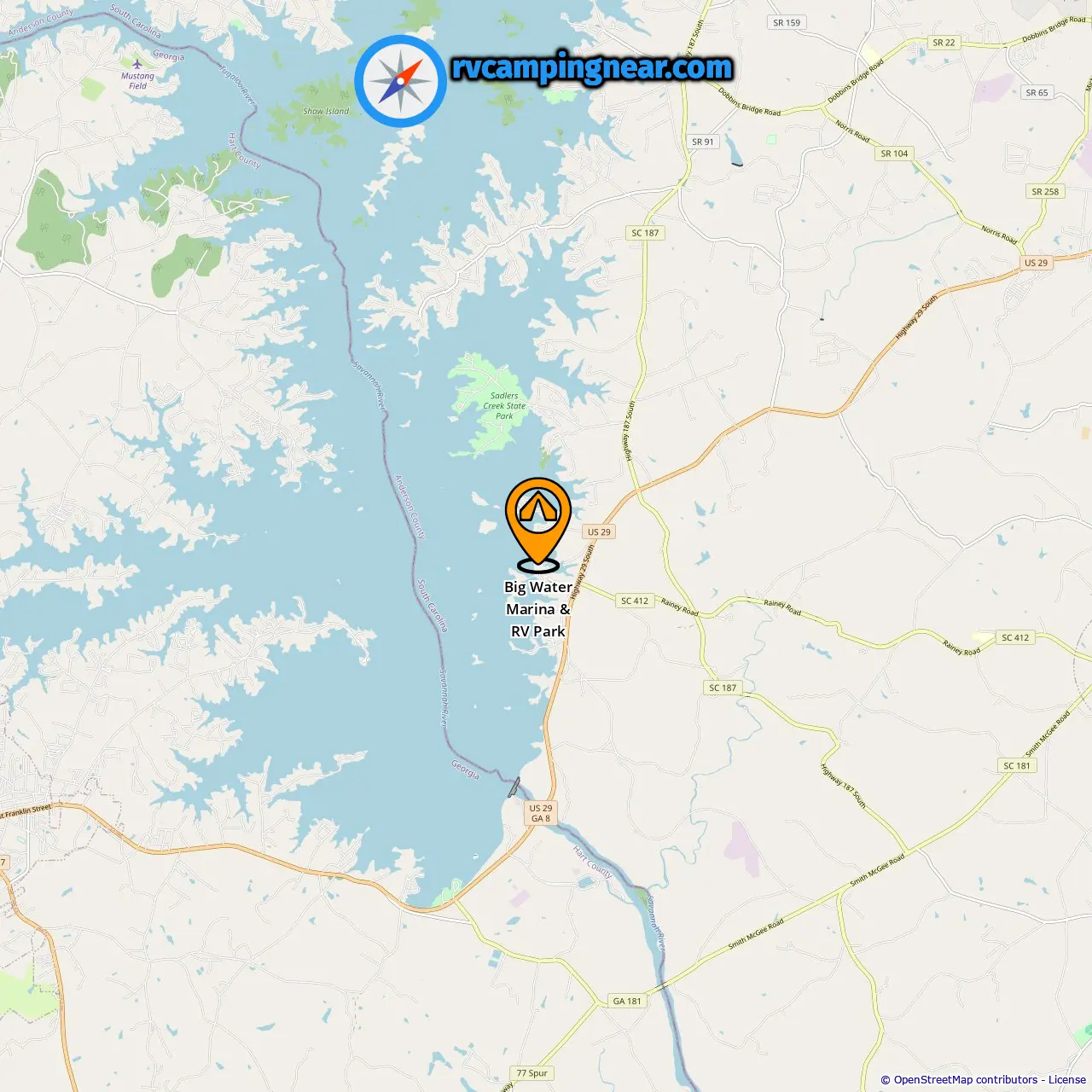Image resolution: width=1092 pixels, height=1092 pixels.
Task: Click the Shaw Island label
Action: pyautogui.click(x=326, y=111)
